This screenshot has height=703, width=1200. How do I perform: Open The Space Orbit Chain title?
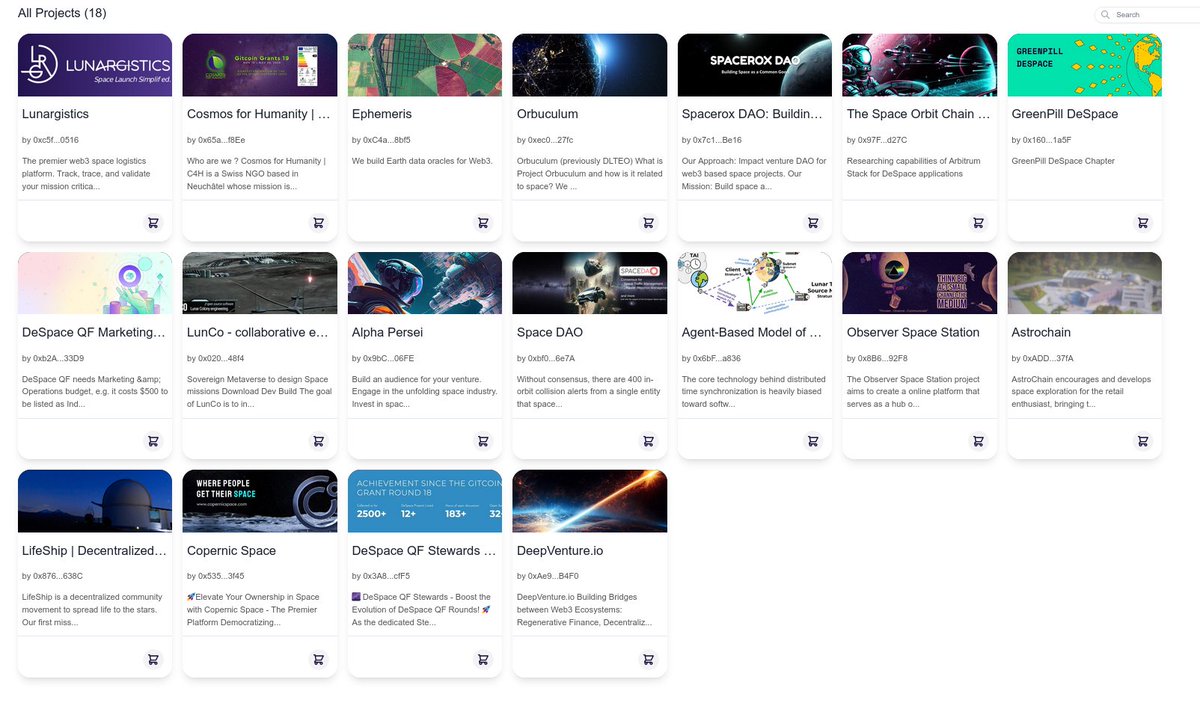pyautogui.click(x=918, y=114)
